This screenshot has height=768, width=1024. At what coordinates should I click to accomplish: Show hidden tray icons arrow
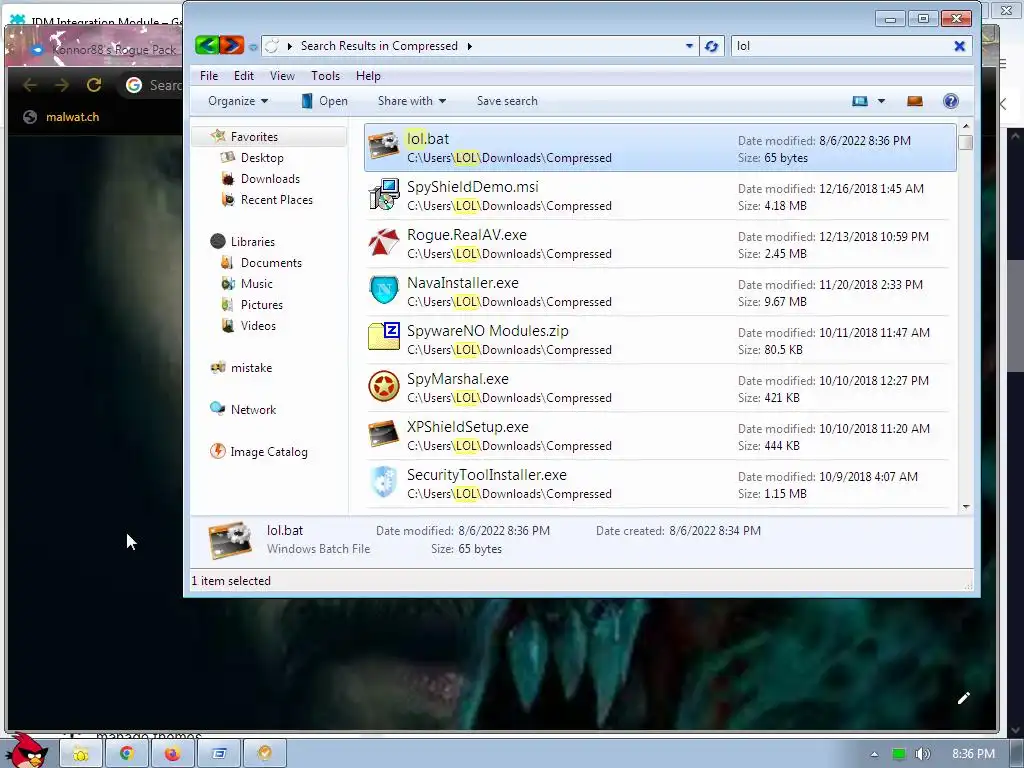(874, 754)
